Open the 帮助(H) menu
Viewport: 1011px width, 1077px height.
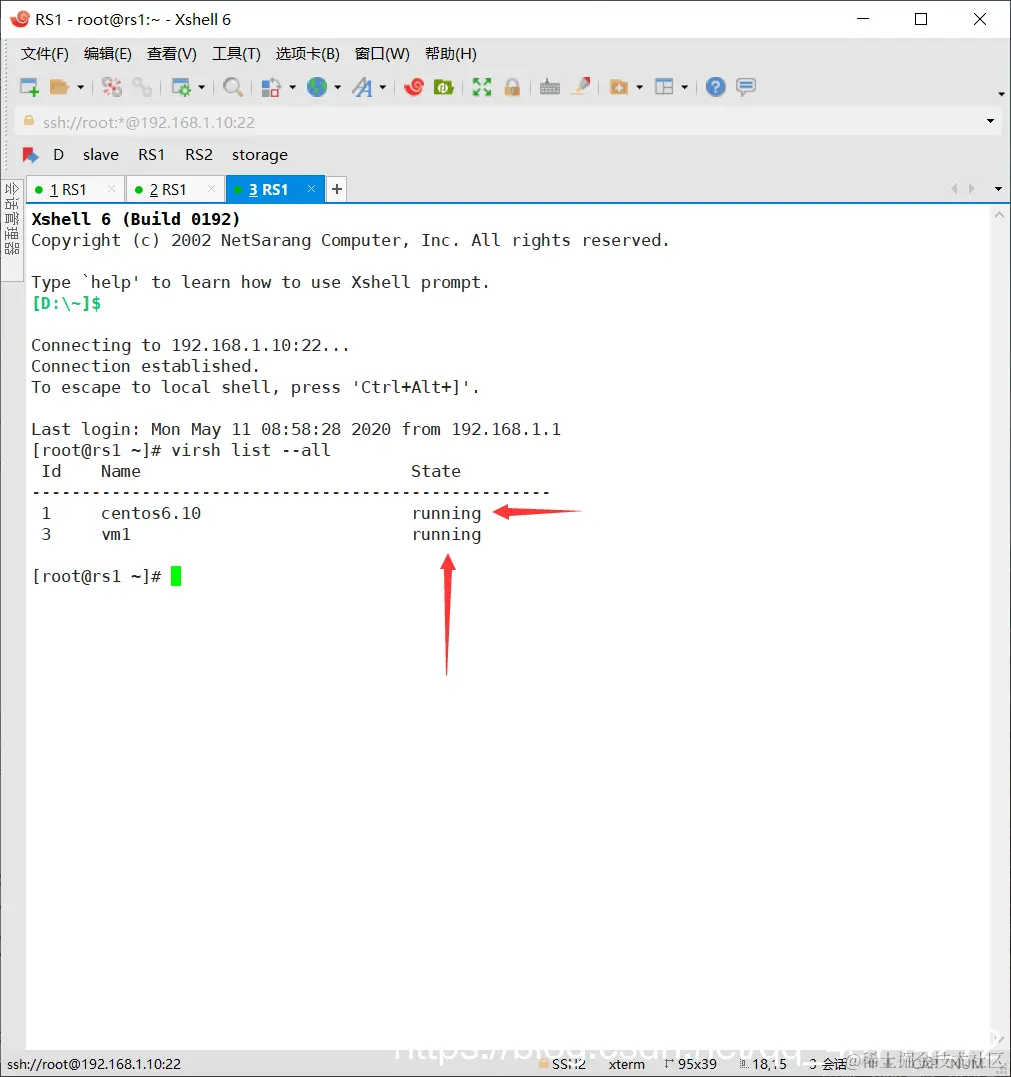[451, 54]
